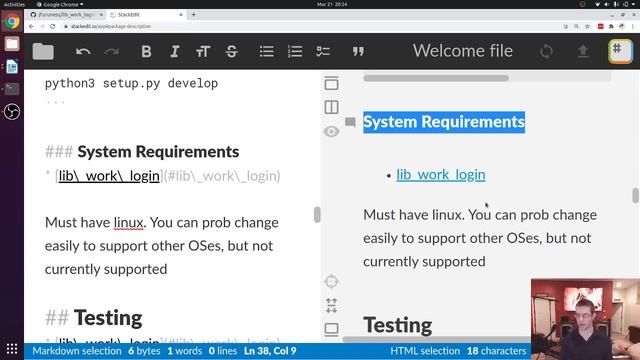This screenshot has width=640, height=360.
Task: Go back in browser history
Action: coord(31,26)
